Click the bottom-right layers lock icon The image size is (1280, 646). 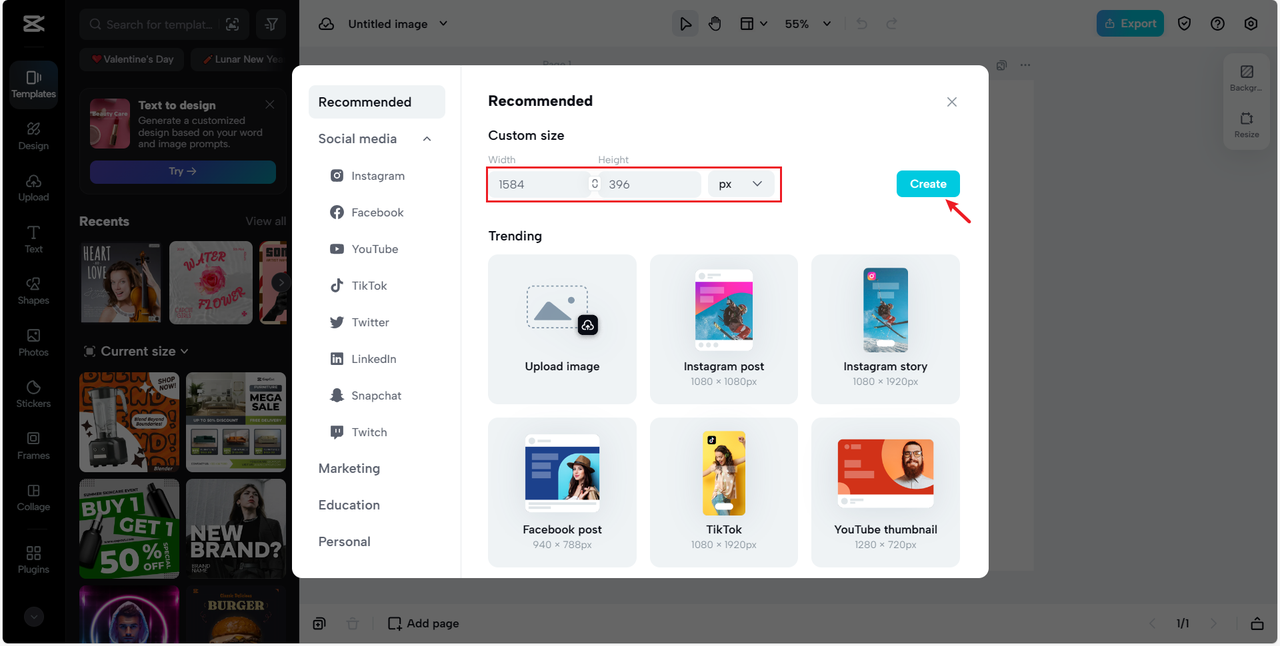1257,623
